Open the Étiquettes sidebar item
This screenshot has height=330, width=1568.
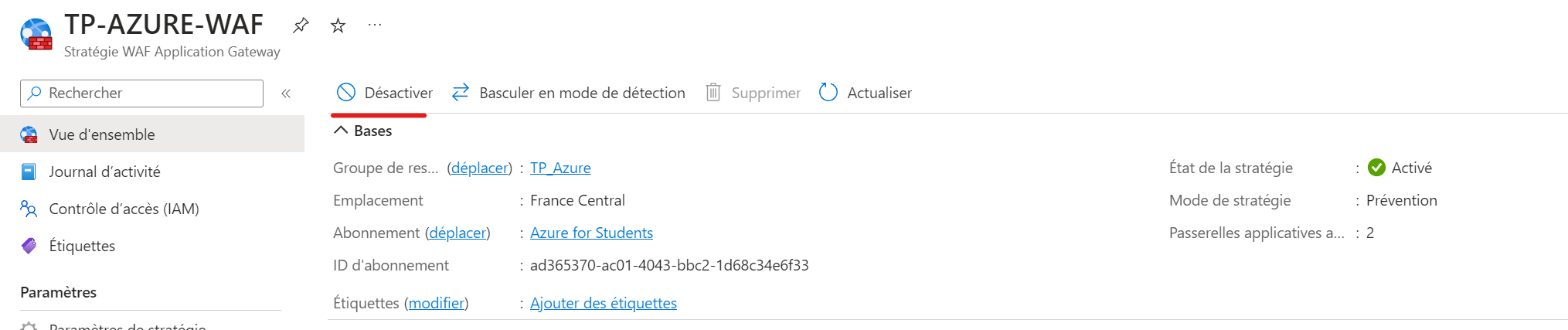82,246
